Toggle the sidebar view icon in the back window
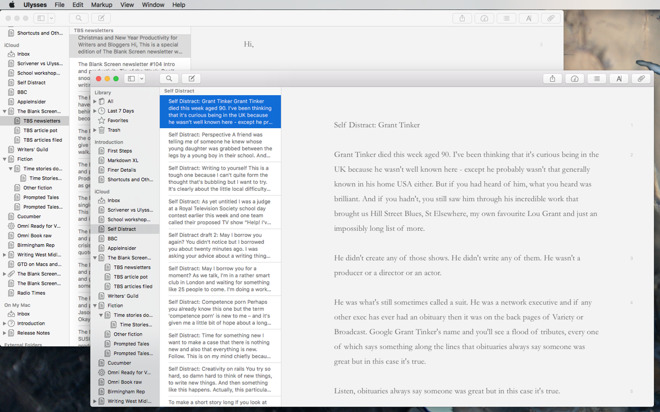Image resolution: width=660 pixels, height=412 pixels. click(41, 19)
